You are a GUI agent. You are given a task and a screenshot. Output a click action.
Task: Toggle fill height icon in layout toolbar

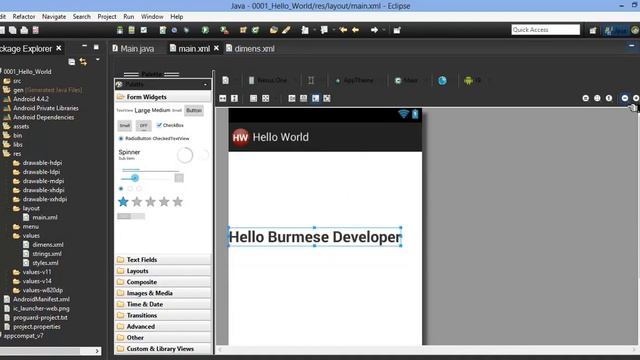(234, 98)
